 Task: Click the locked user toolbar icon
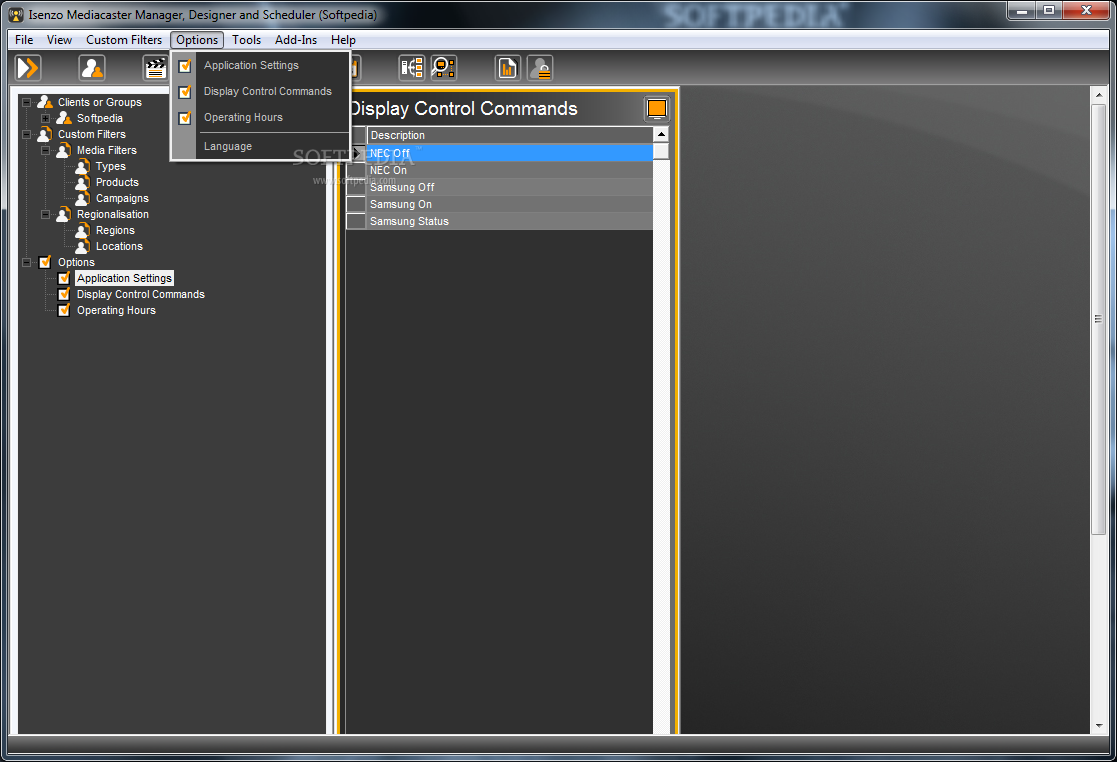[539, 68]
